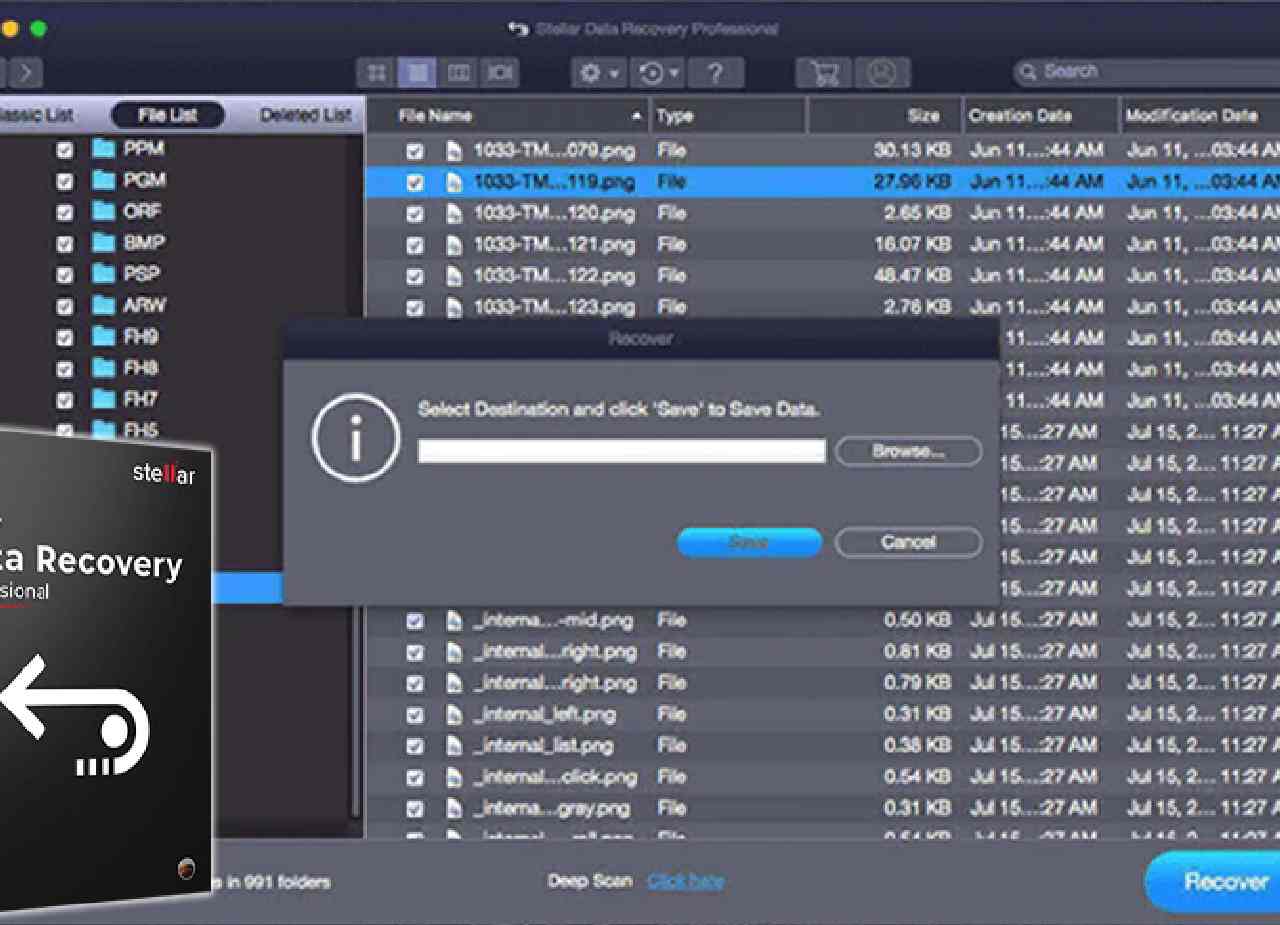Switch to the list view
The image size is (1280, 925).
coord(417,73)
